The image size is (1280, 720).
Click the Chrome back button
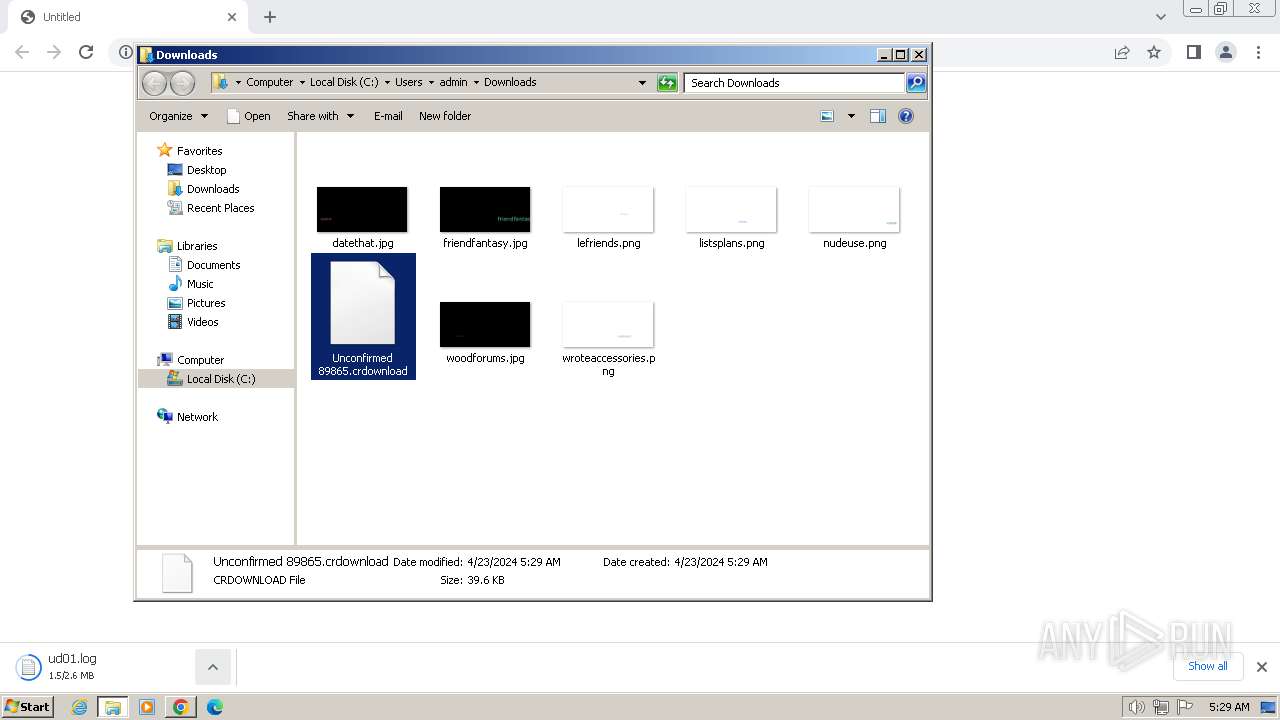pos(22,52)
